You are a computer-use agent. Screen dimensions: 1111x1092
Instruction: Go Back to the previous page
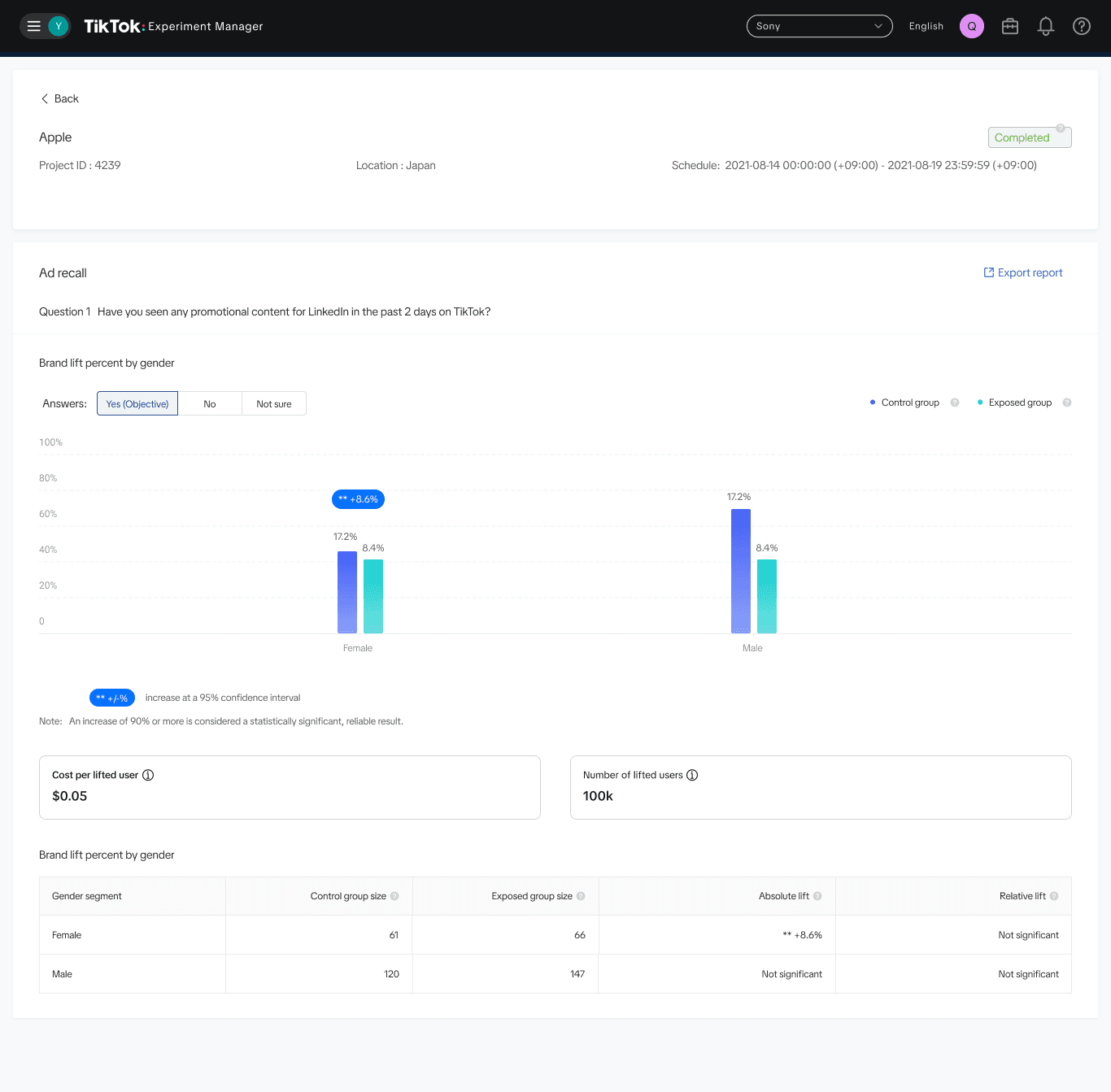coord(60,98)
